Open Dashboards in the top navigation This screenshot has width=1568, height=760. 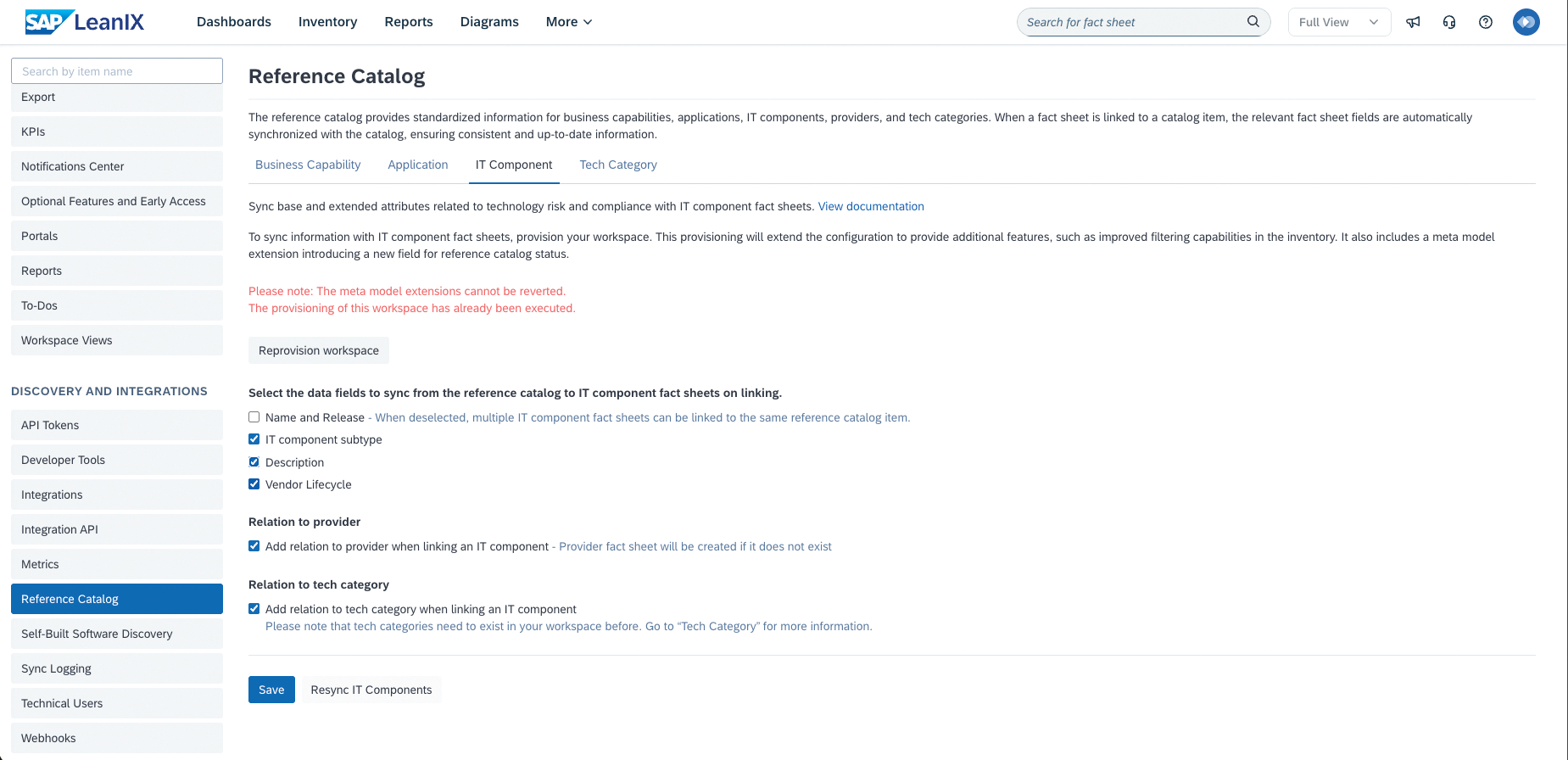tap(234, 22)
